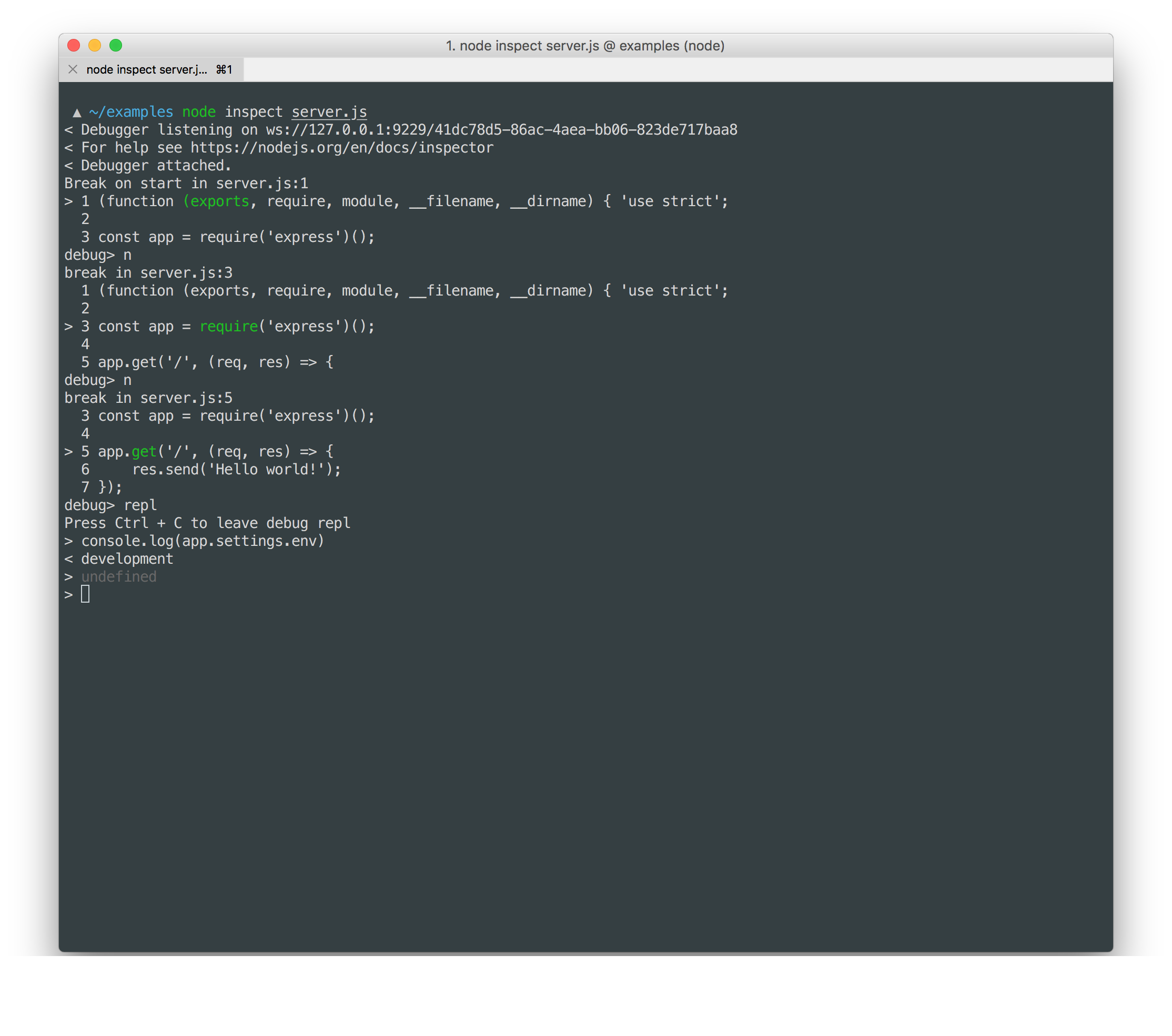Viewport: 1172px width, 1036px height.
Task: Click the green fullscreen window button
Action: coord(116,45)
